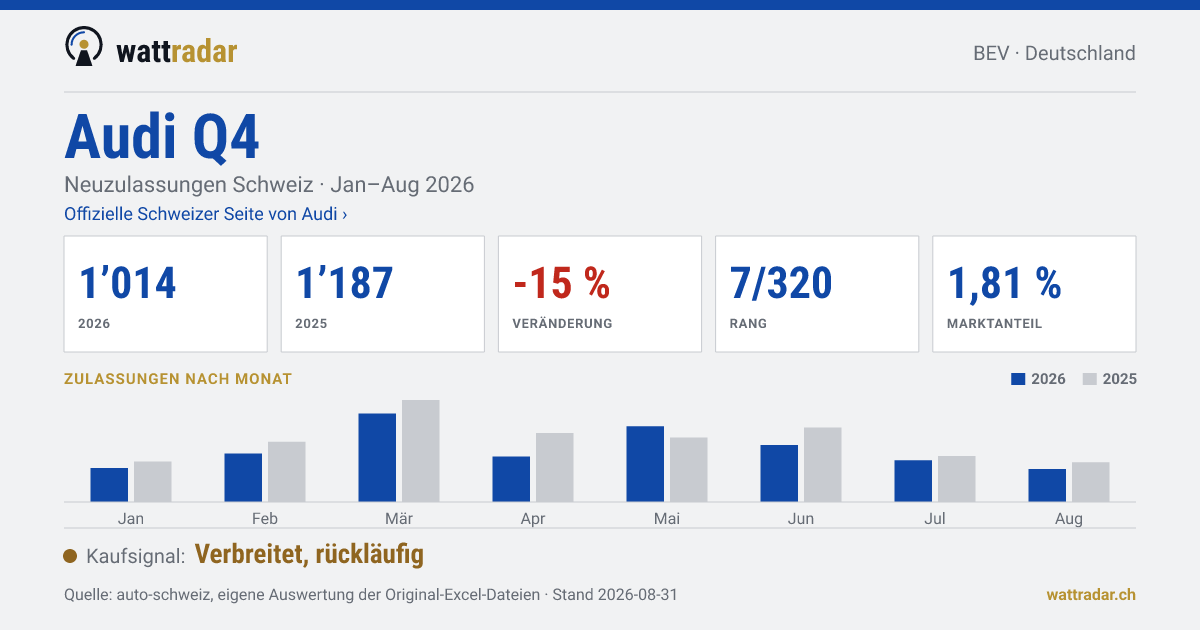
Task: Click the 'Quelle: auto-schweiz' source line
Action: click(x=371, y=594)
